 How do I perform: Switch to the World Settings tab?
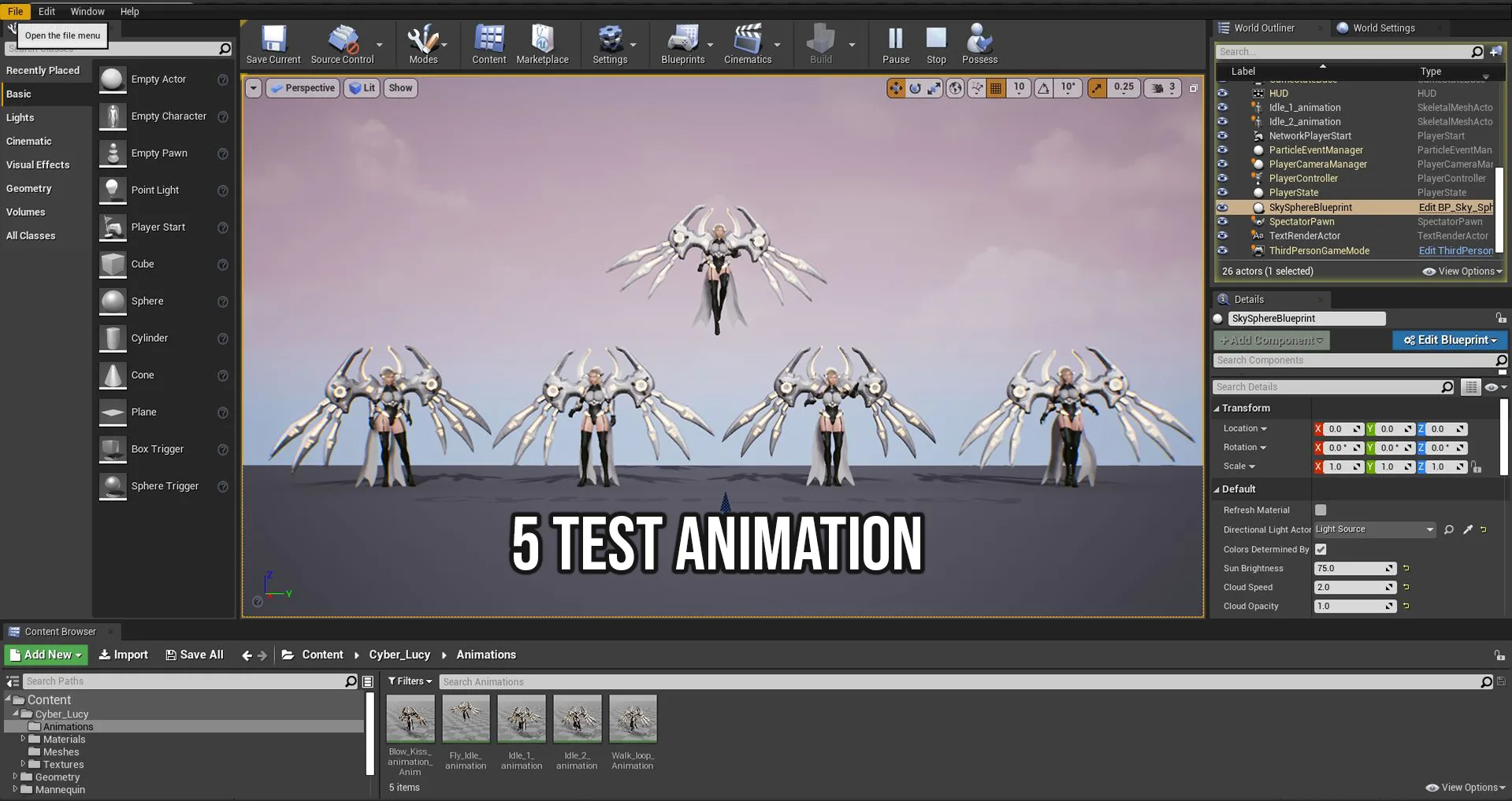1384,28
